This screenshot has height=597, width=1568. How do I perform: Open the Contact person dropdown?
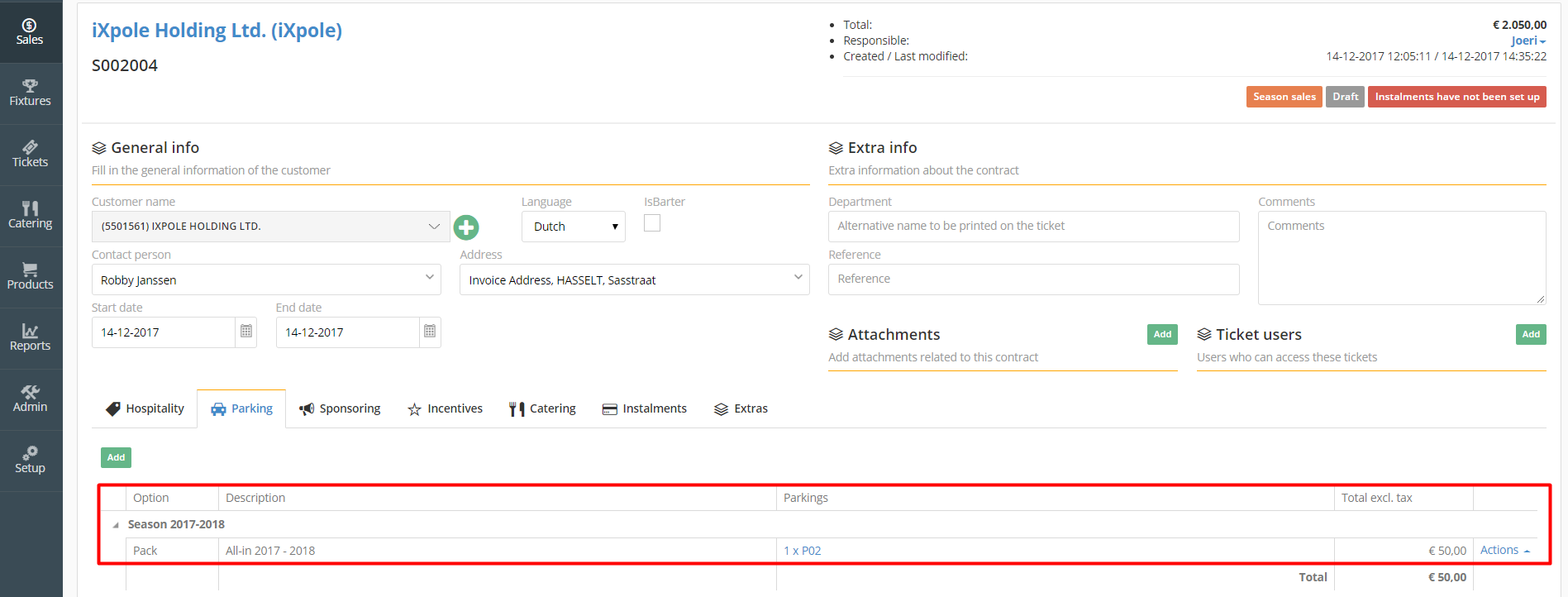266,279
